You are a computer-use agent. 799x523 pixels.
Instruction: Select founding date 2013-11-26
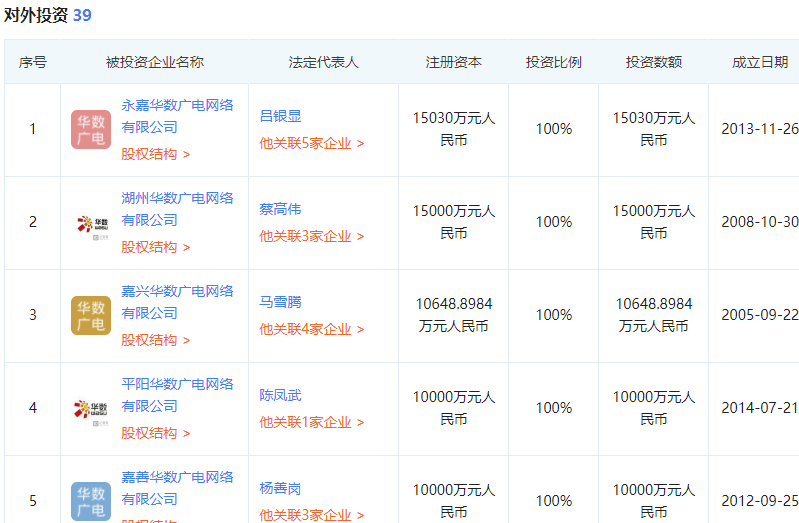point(760,129)
